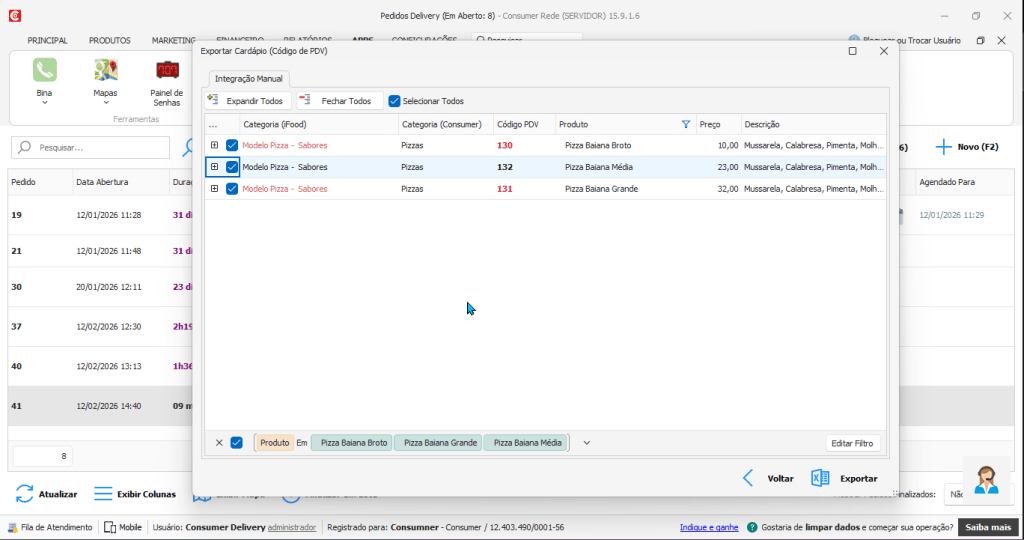This screenshot has height=540, width=1024.
Task: Click the Pesquisar field in orders window
Action: [x=90, y=148]
